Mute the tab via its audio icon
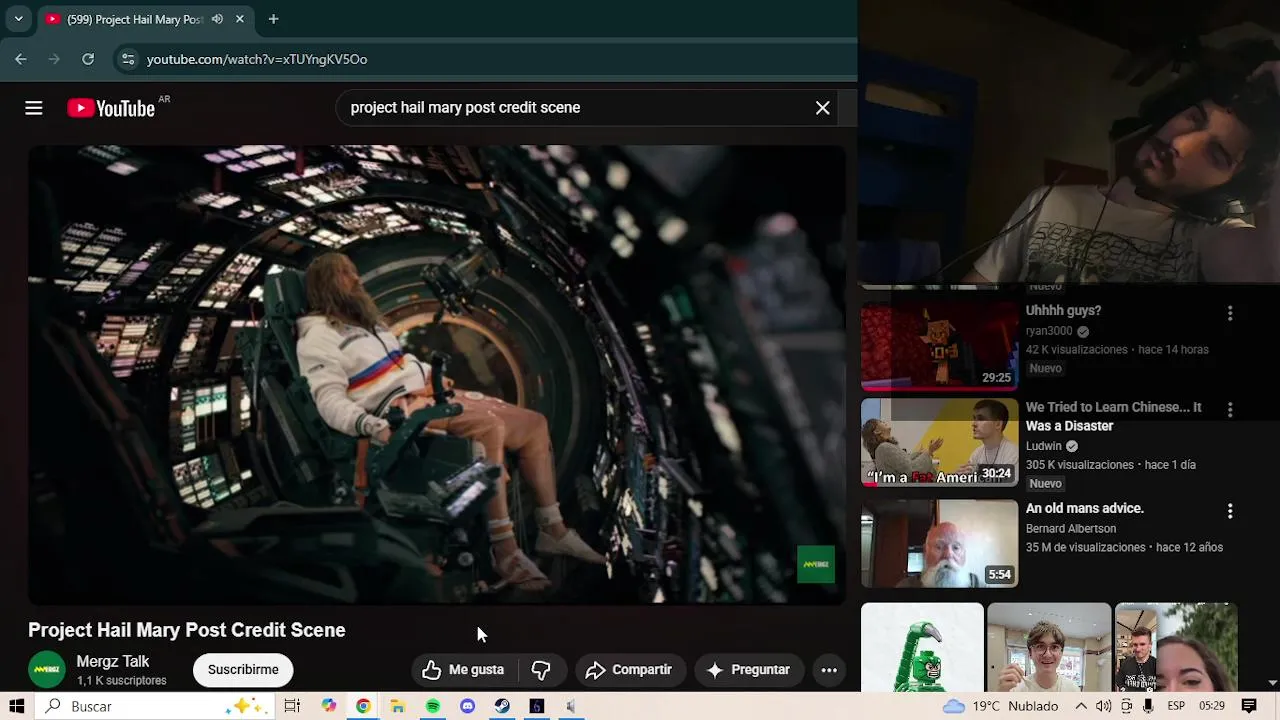 click(217, 19)
